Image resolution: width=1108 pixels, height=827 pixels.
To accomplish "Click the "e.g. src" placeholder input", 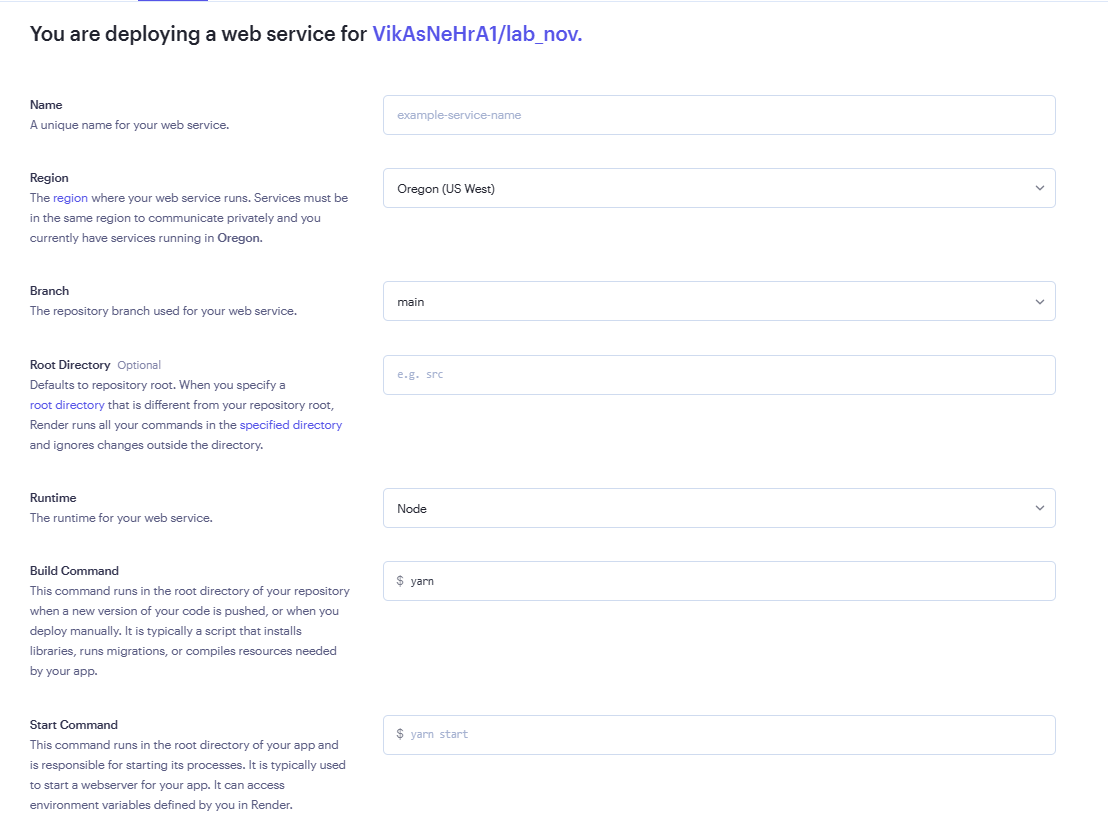I will (718, 374).
